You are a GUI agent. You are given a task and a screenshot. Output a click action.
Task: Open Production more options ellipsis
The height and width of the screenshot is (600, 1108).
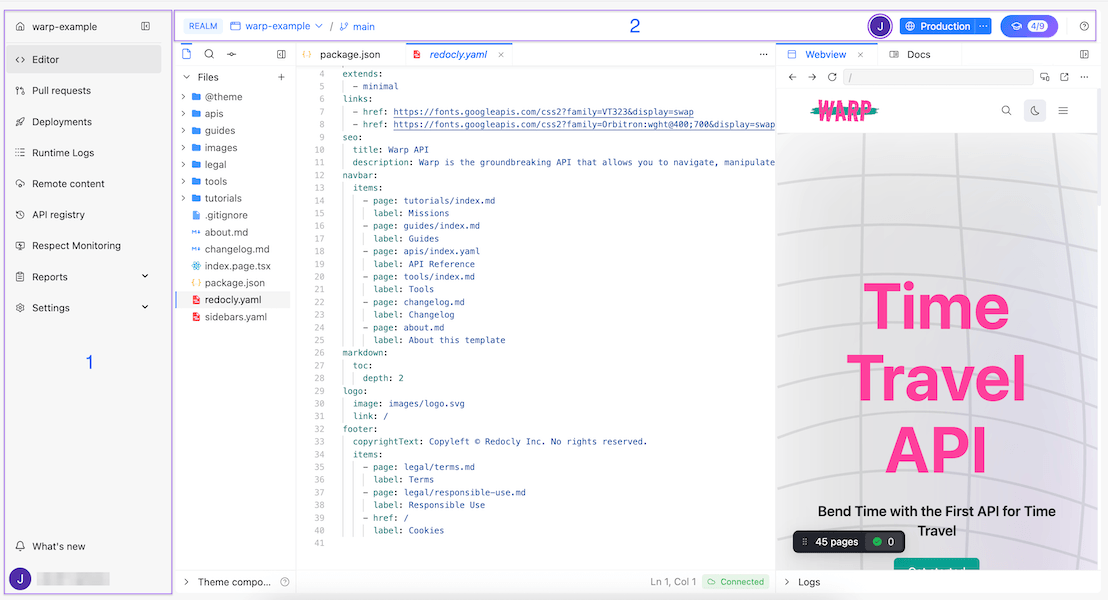coord(983,26)
